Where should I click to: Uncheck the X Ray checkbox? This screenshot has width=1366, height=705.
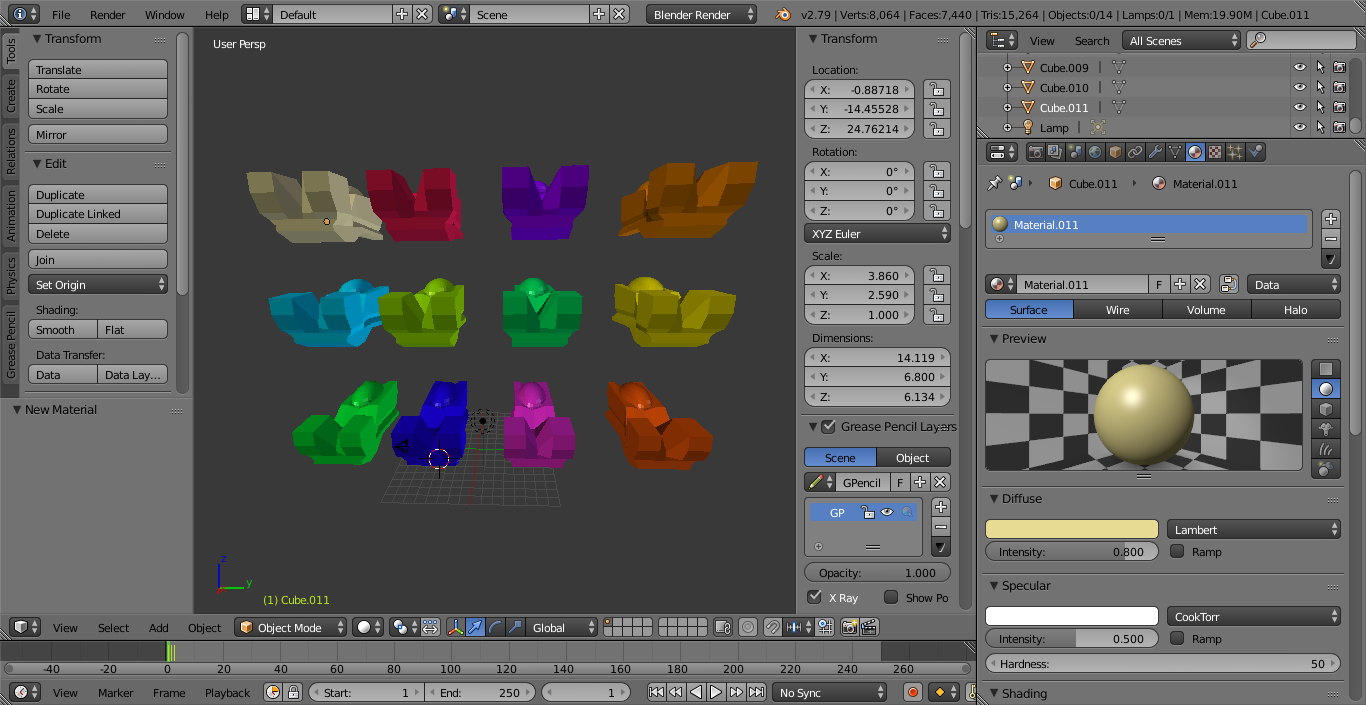click(x=815, y=597)
